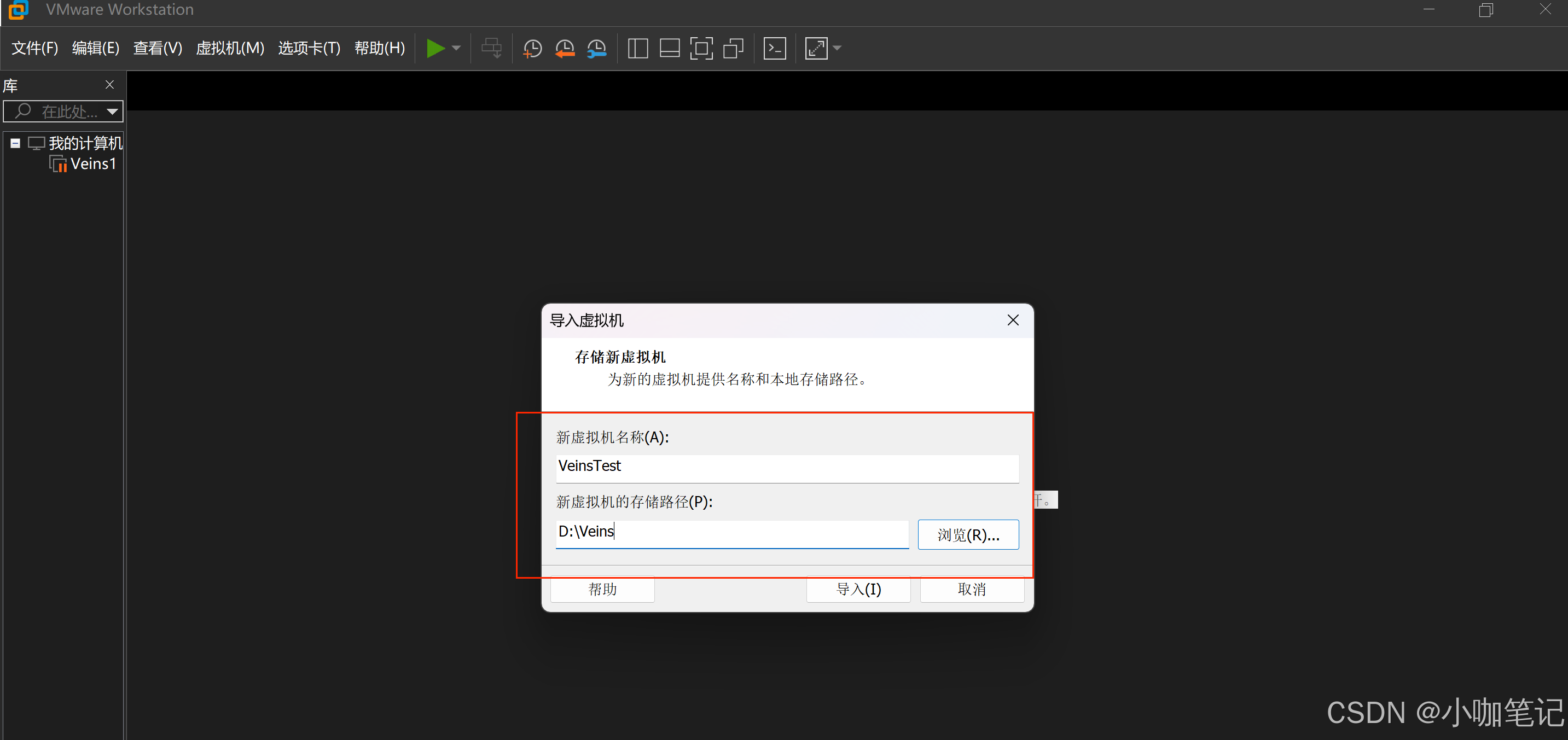The image size is (1568, 740).
Task: Expand the stretch guest display dropdown arrow
Action: (838, 48)
